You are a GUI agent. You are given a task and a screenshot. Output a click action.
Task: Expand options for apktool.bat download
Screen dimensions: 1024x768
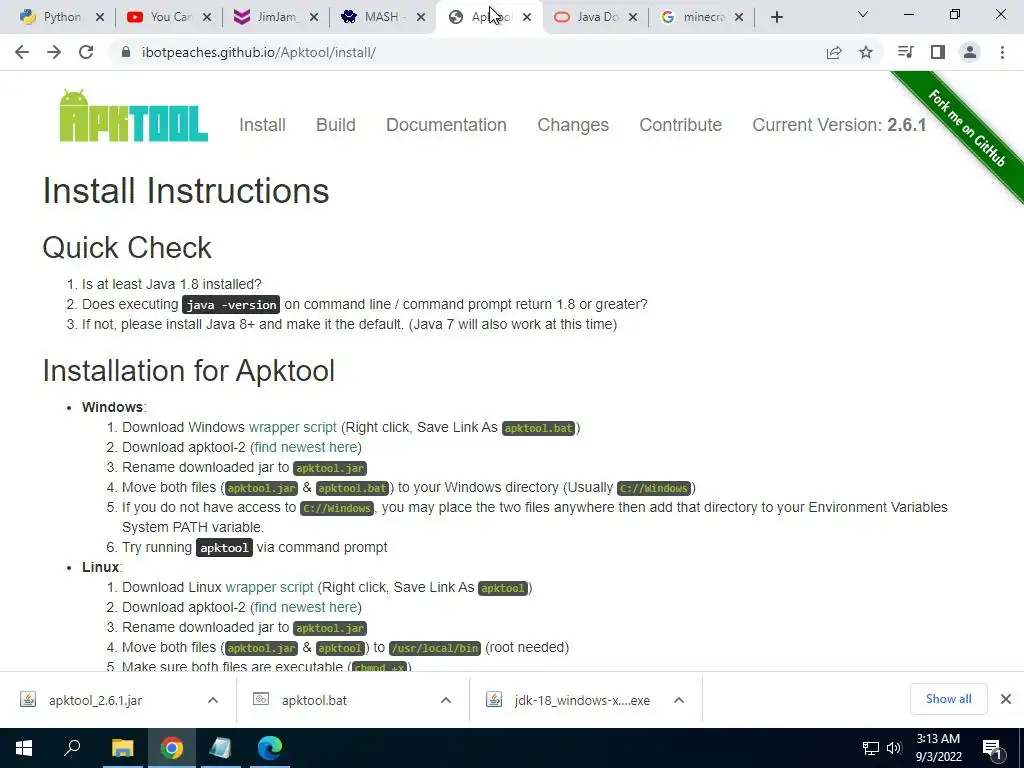click(446, 700)
